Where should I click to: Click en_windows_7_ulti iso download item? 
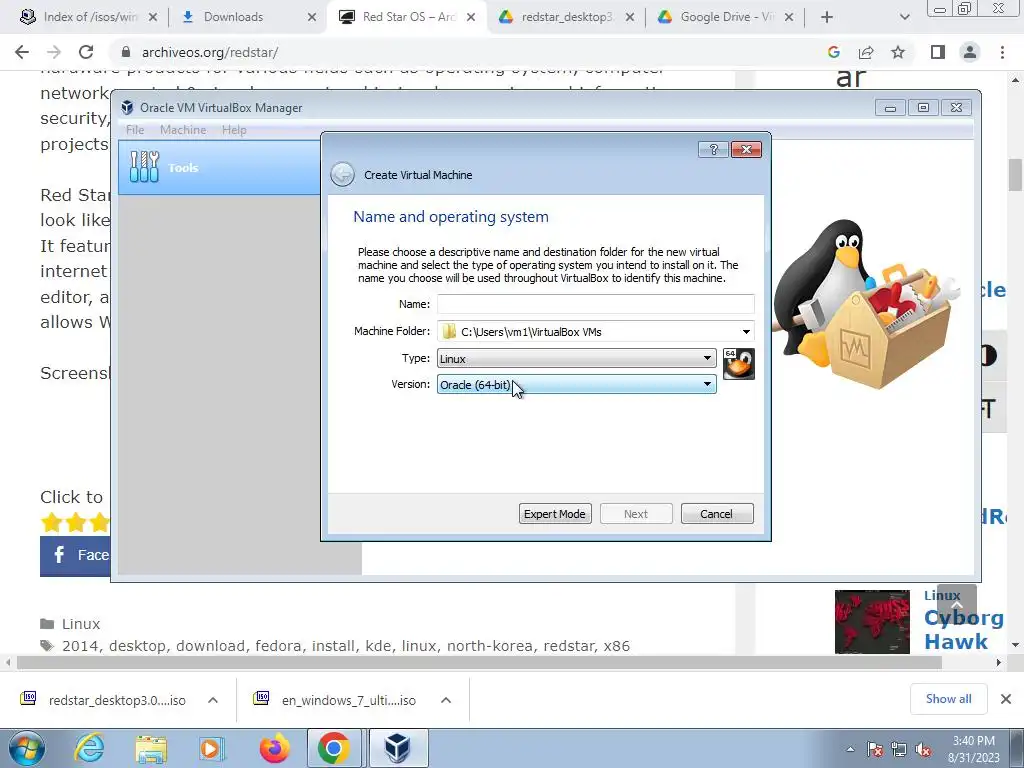pyautogui.click(x=334, y=700)
